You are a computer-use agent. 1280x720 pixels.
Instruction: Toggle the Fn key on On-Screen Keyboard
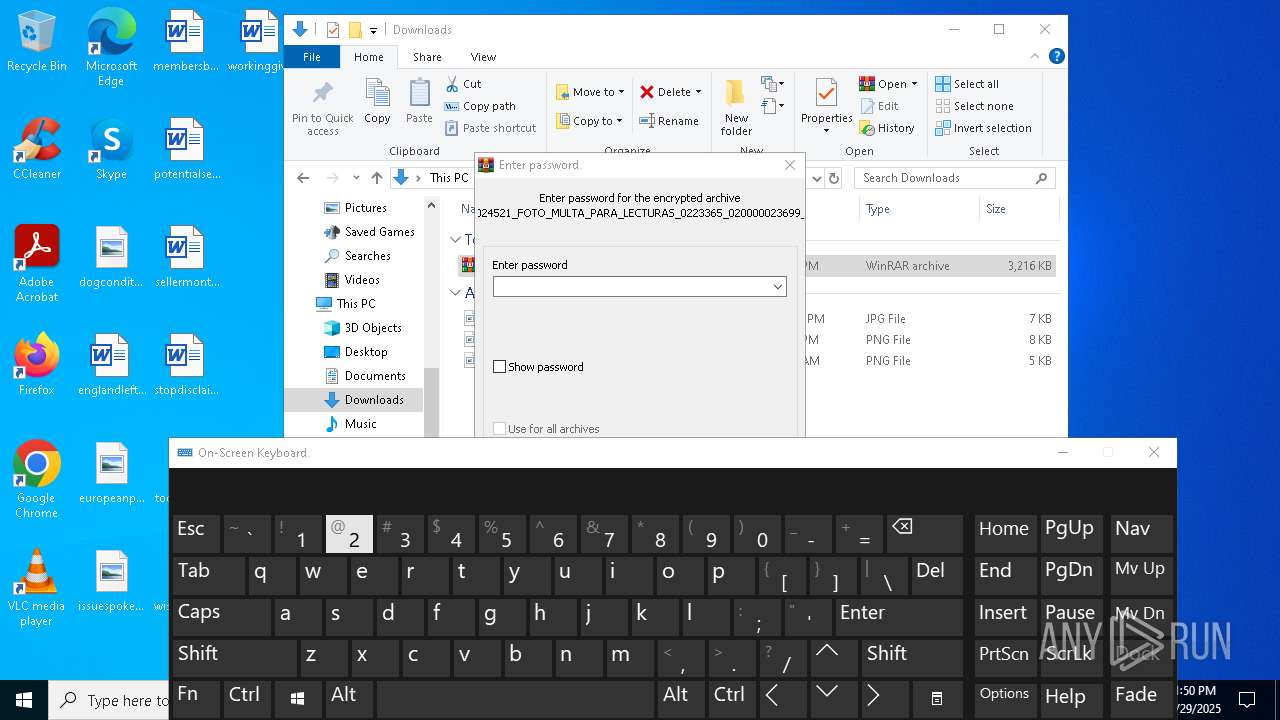click(x=196, y=699)
